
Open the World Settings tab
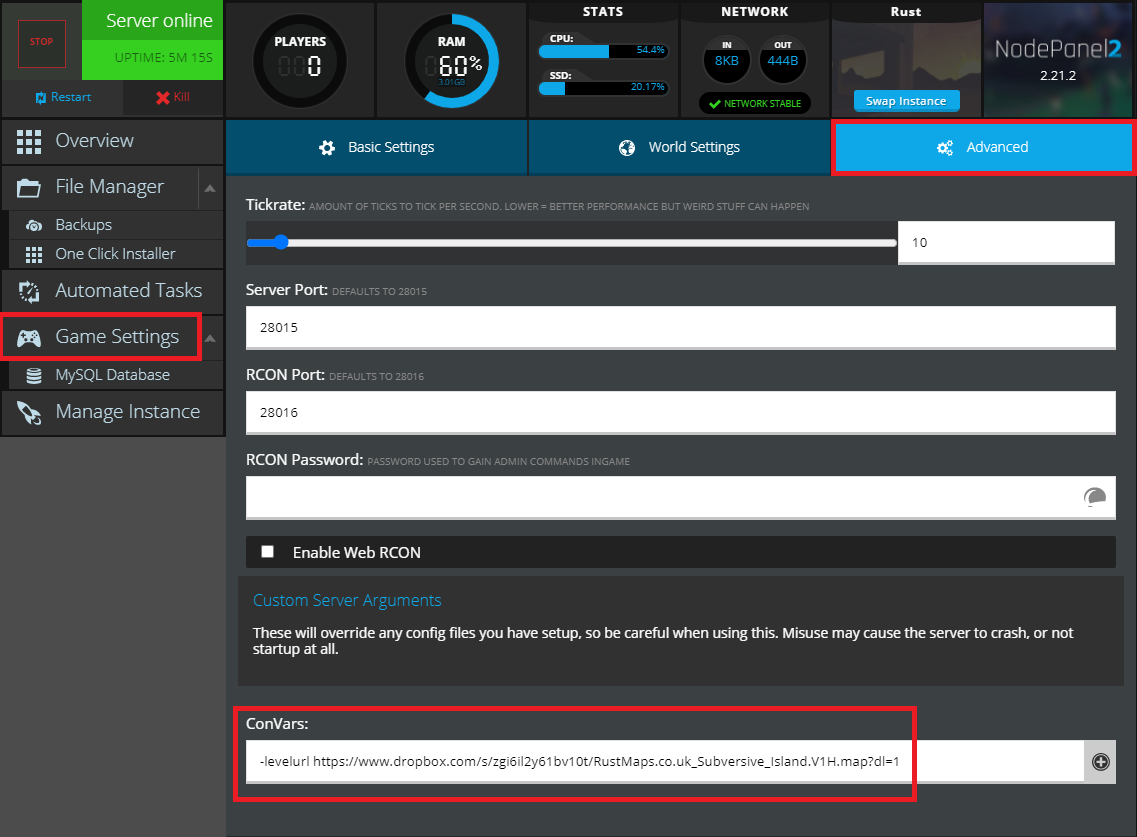(x=679, y=147)
